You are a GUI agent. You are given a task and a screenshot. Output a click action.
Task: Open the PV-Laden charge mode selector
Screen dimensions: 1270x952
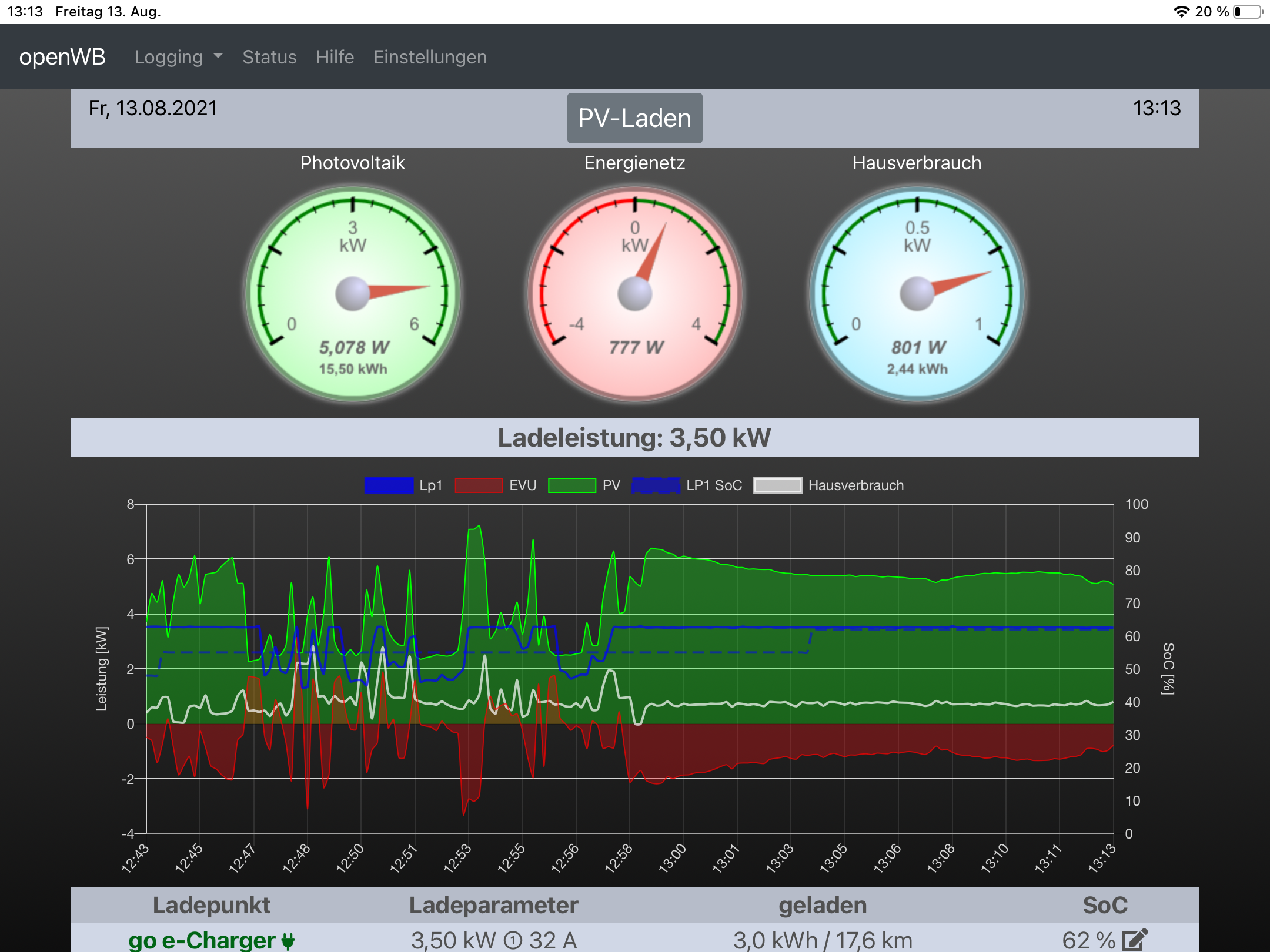pos(634,118)
